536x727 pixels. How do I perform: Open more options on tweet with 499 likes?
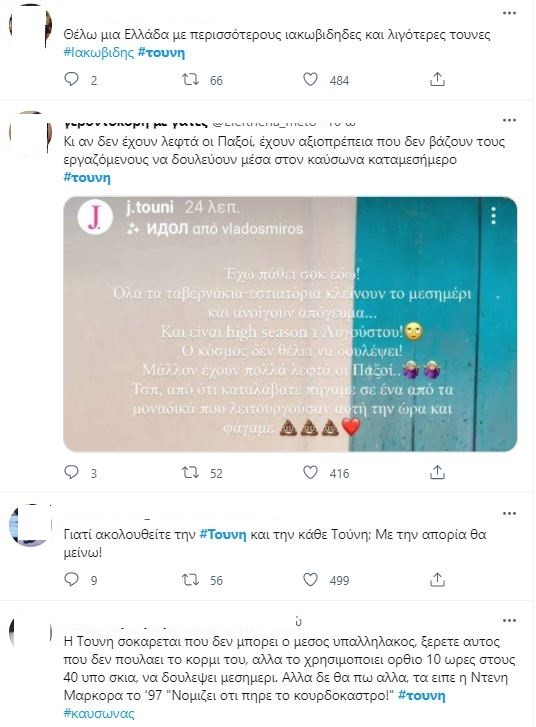pyautogui.click(x=509, y=513)
